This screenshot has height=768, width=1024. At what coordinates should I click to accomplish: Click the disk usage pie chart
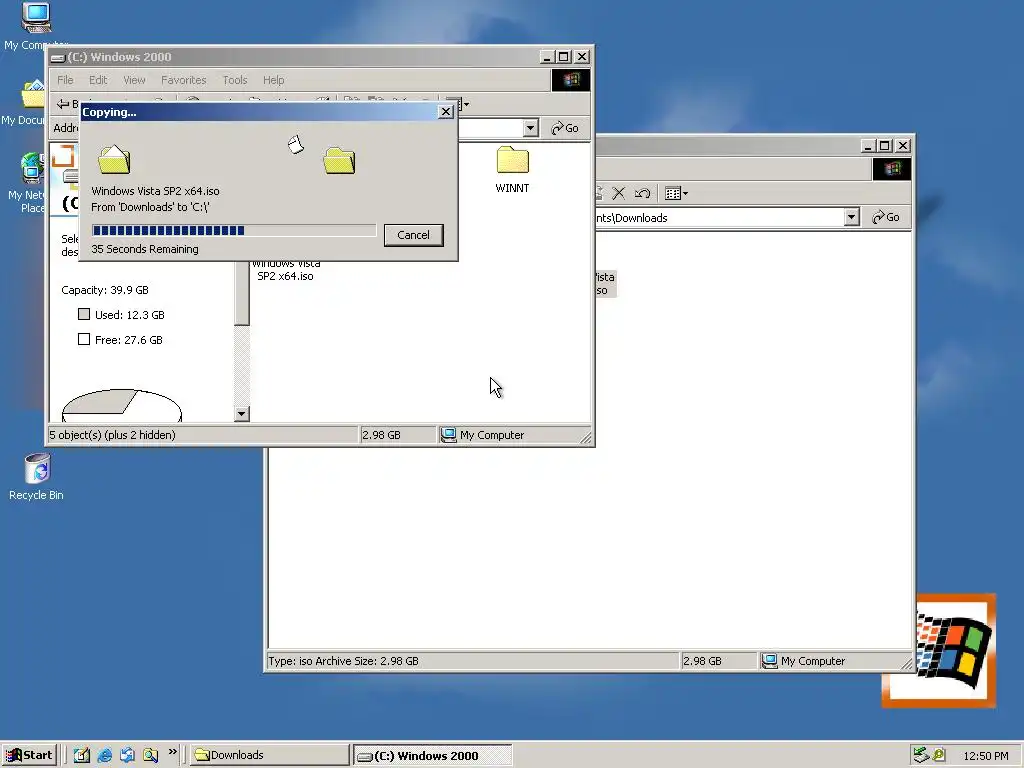[x=121, y=406]
